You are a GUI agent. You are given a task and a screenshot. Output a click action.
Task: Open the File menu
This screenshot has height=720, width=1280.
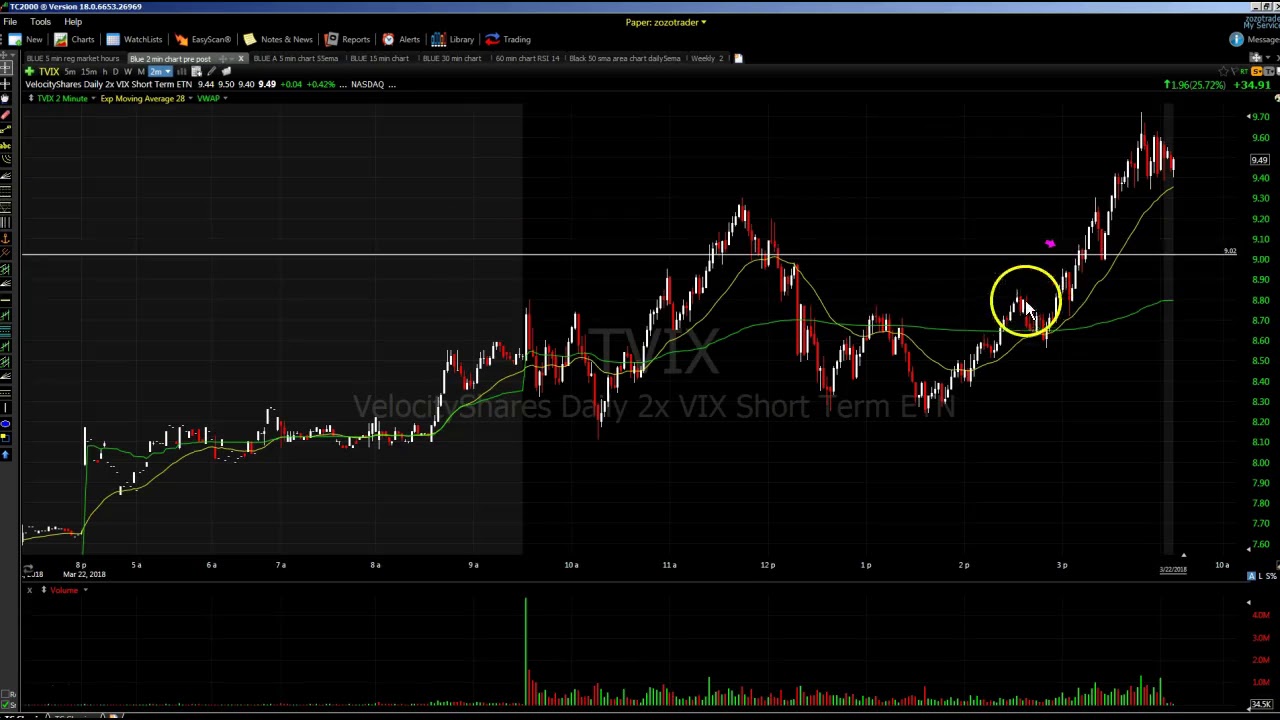[x=10, y=22]
